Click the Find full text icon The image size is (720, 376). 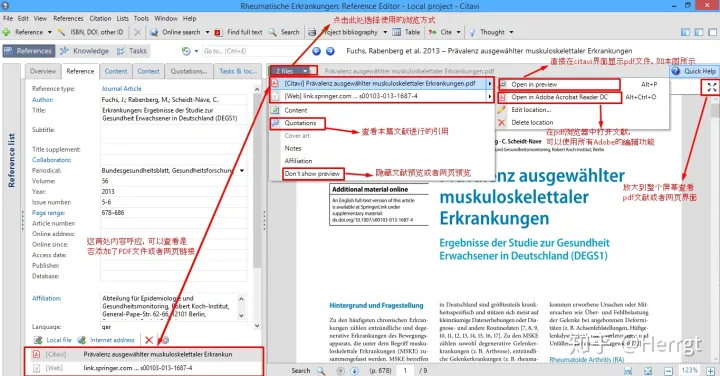click(218, 32)
